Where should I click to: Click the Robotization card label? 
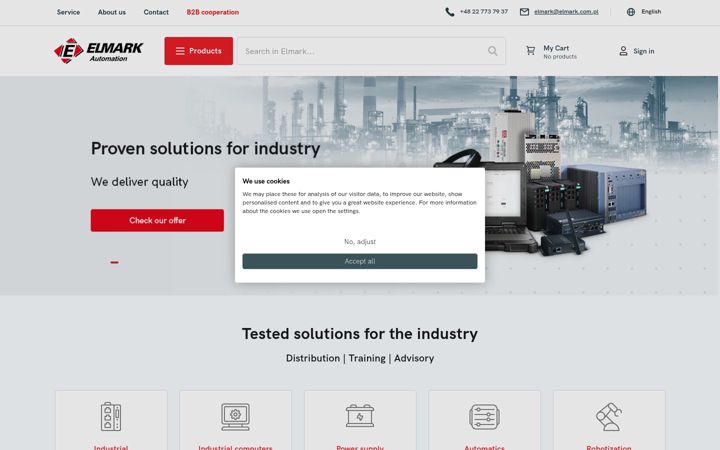point(609,447)
